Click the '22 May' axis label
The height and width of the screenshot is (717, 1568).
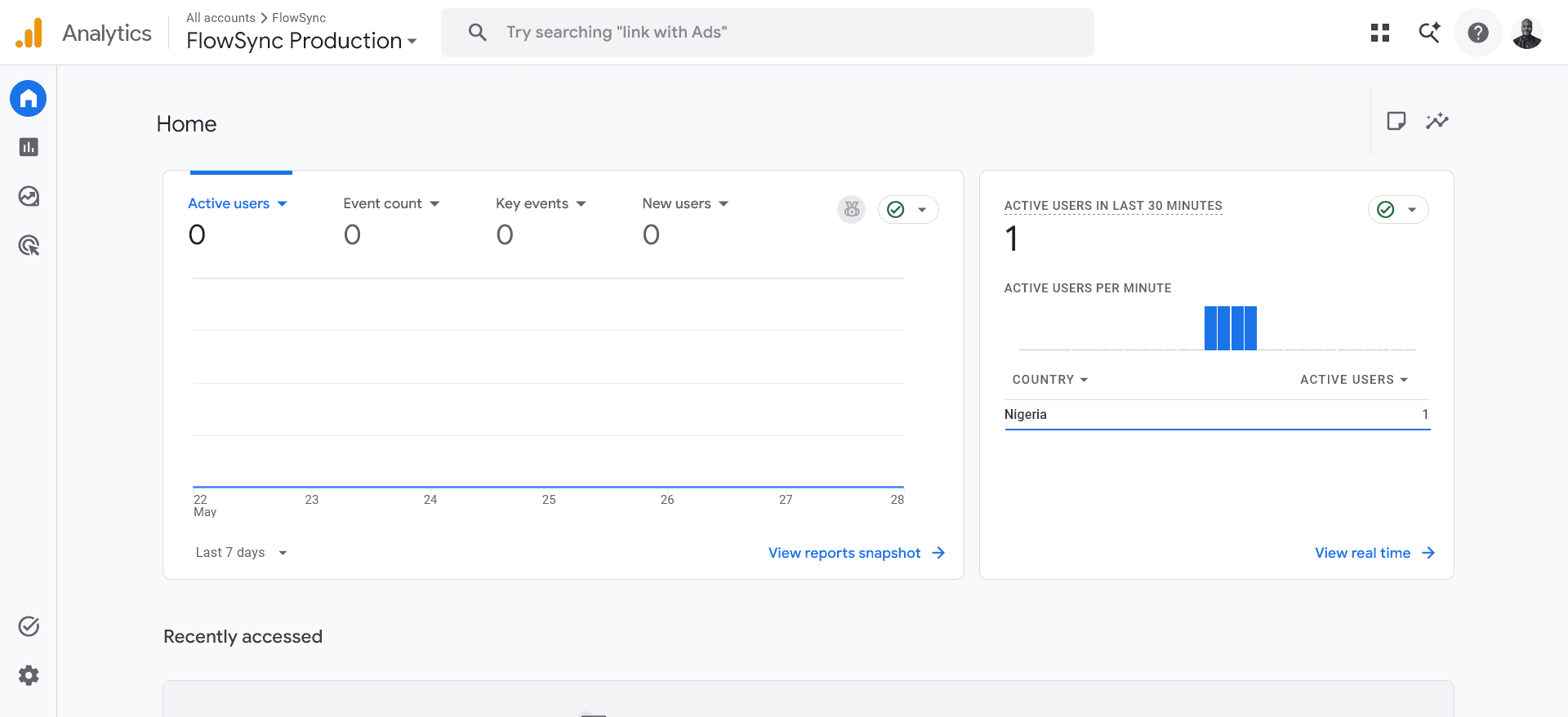click(x=204, y=505)
